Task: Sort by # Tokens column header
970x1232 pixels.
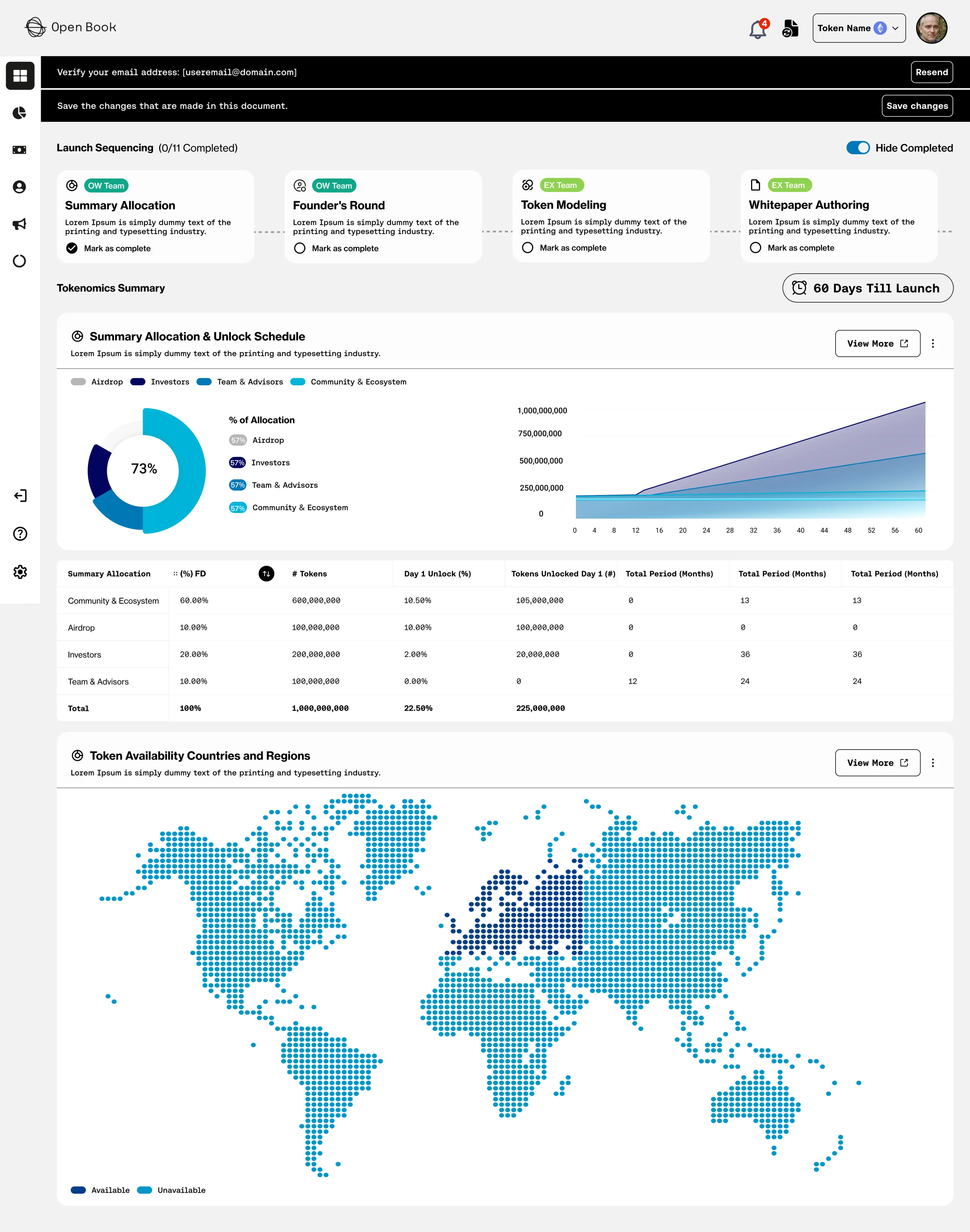Action: 309,574
